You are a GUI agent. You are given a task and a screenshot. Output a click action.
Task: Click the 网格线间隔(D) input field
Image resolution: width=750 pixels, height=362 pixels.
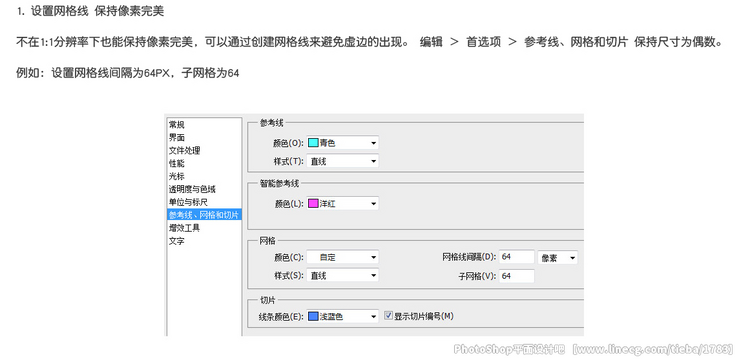point(517,257)
